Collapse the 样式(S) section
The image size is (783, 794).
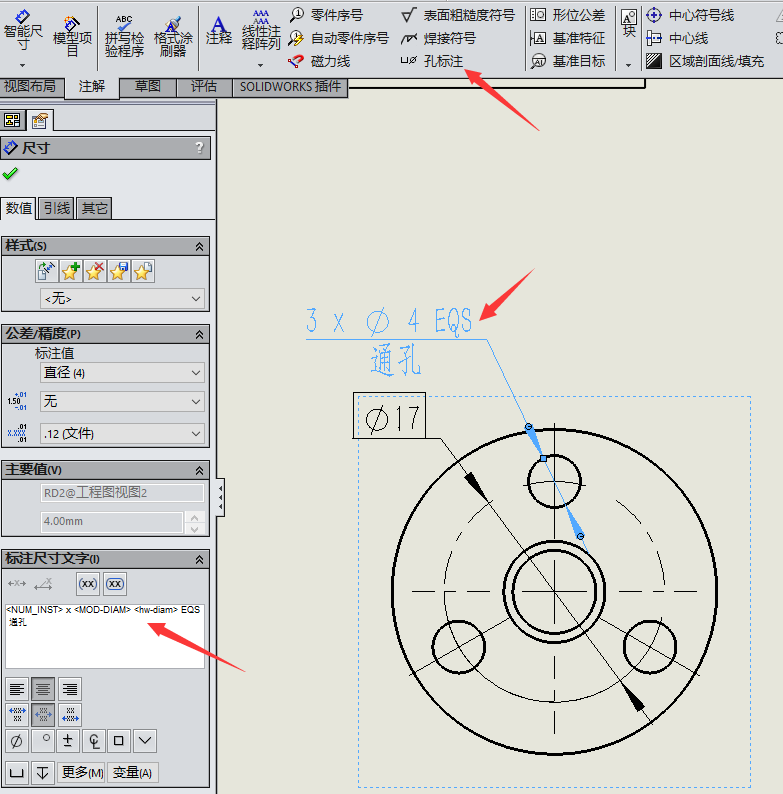tap(200, 246)
